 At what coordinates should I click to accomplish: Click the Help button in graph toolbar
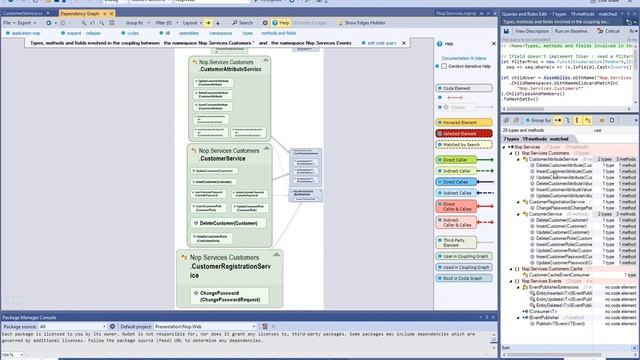point(281,23)
